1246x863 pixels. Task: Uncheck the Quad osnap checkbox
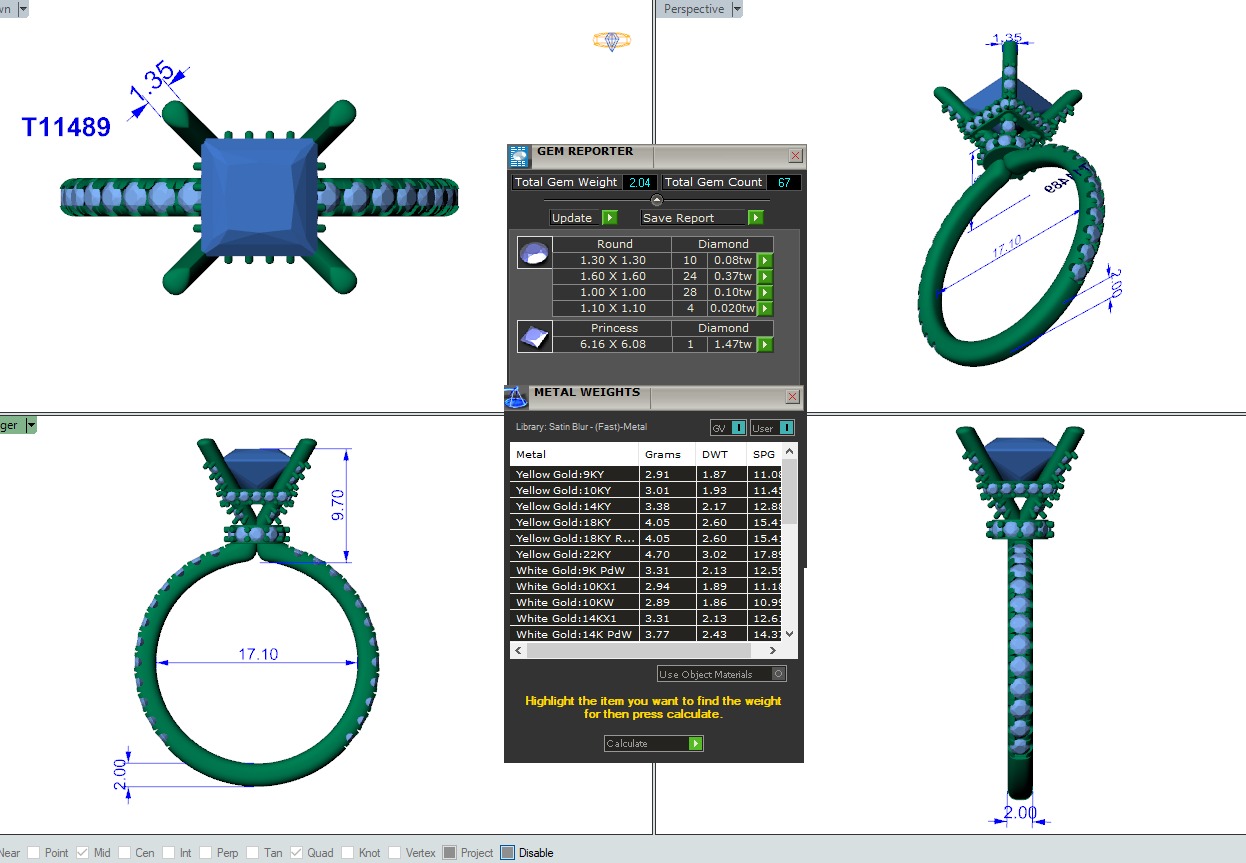(x=296, y=853)
